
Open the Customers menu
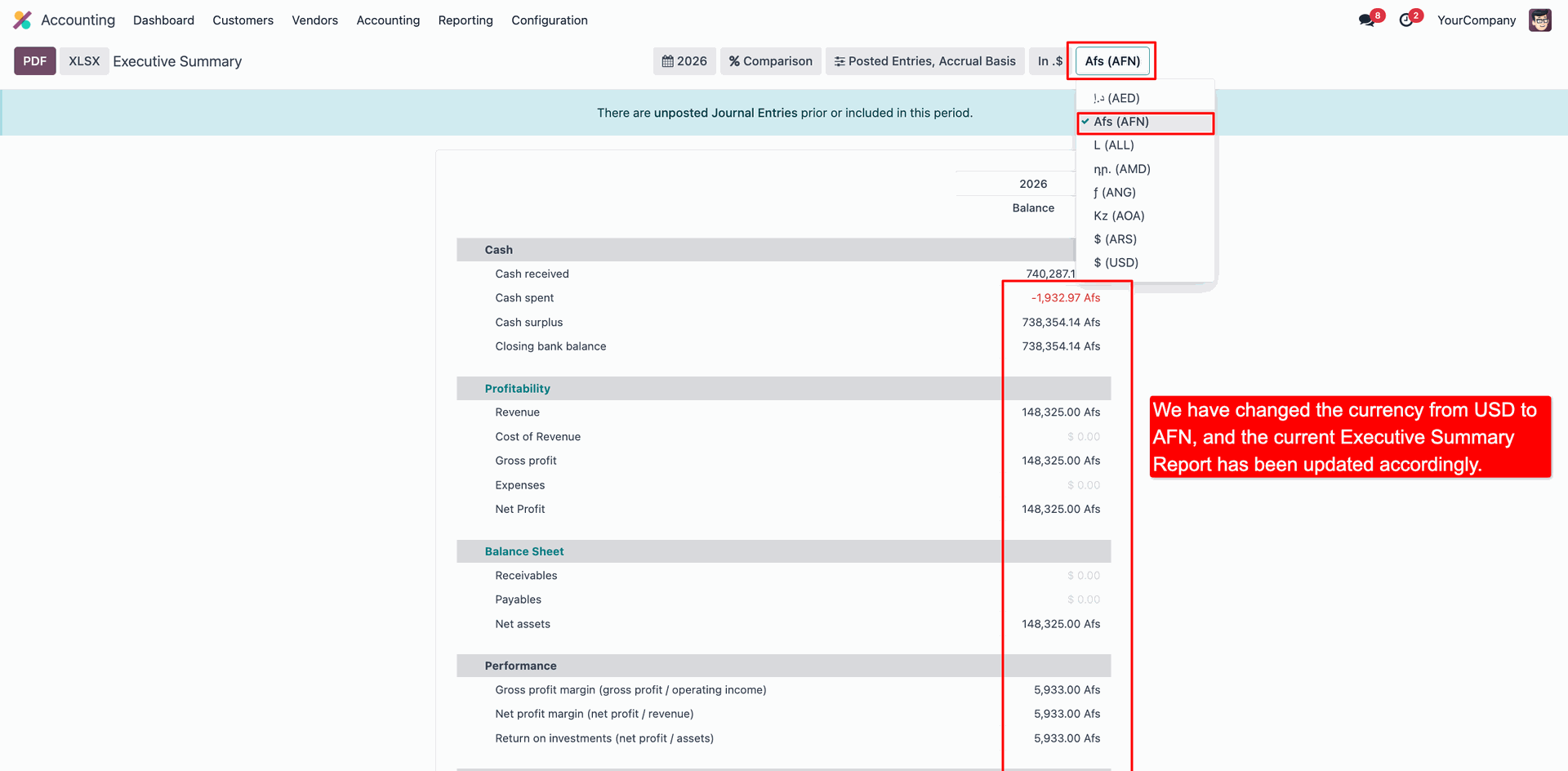[x=243, y=20]
